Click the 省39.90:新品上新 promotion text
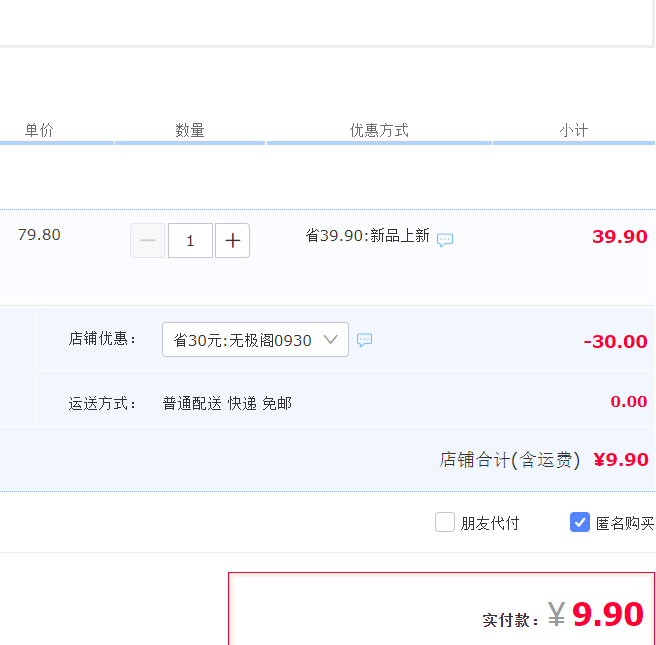The width and height of the screenshot is (656, 645). click(367, 236)
